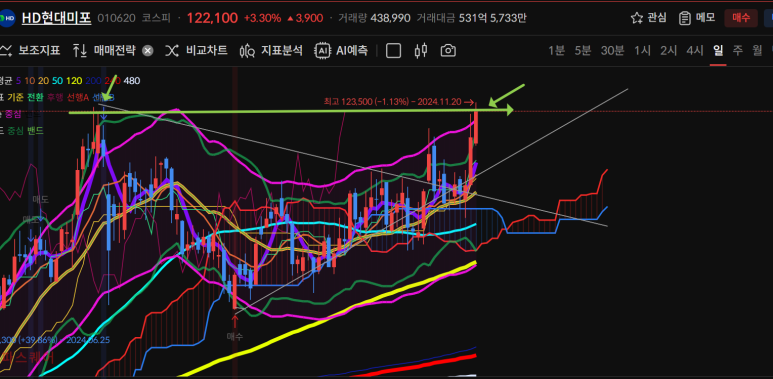Toggle the 선행A leading span legend
The width and height of the screenshot is (773, 379).
(x=77, y=98)
